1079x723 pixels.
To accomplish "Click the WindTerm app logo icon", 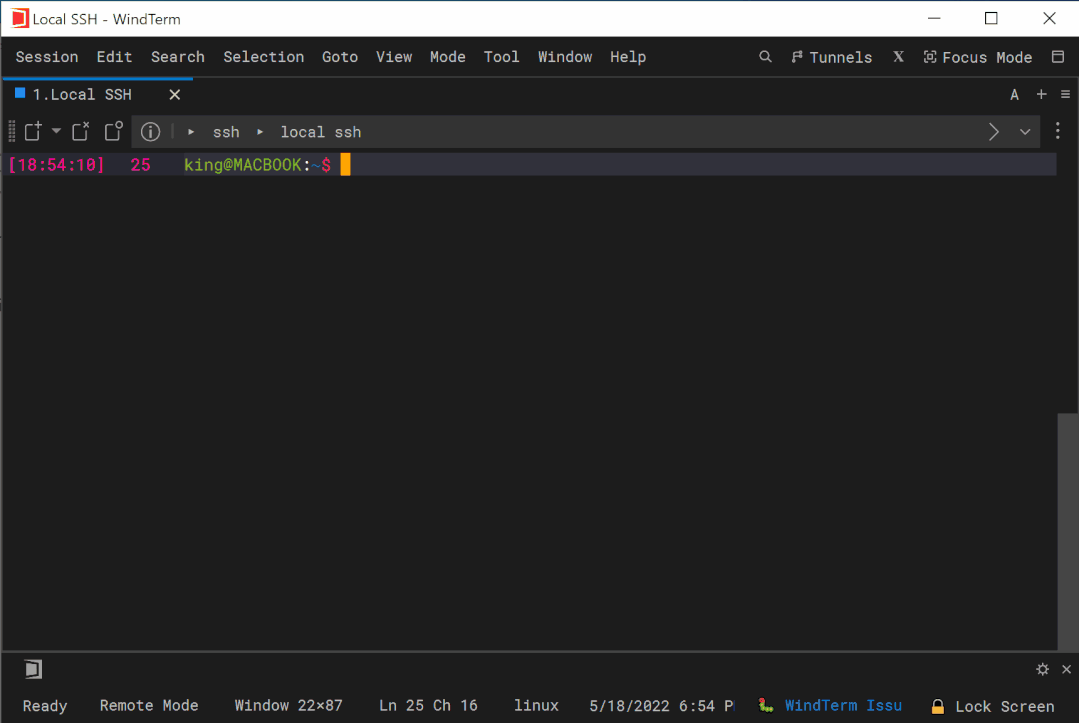I will (20, 19).
